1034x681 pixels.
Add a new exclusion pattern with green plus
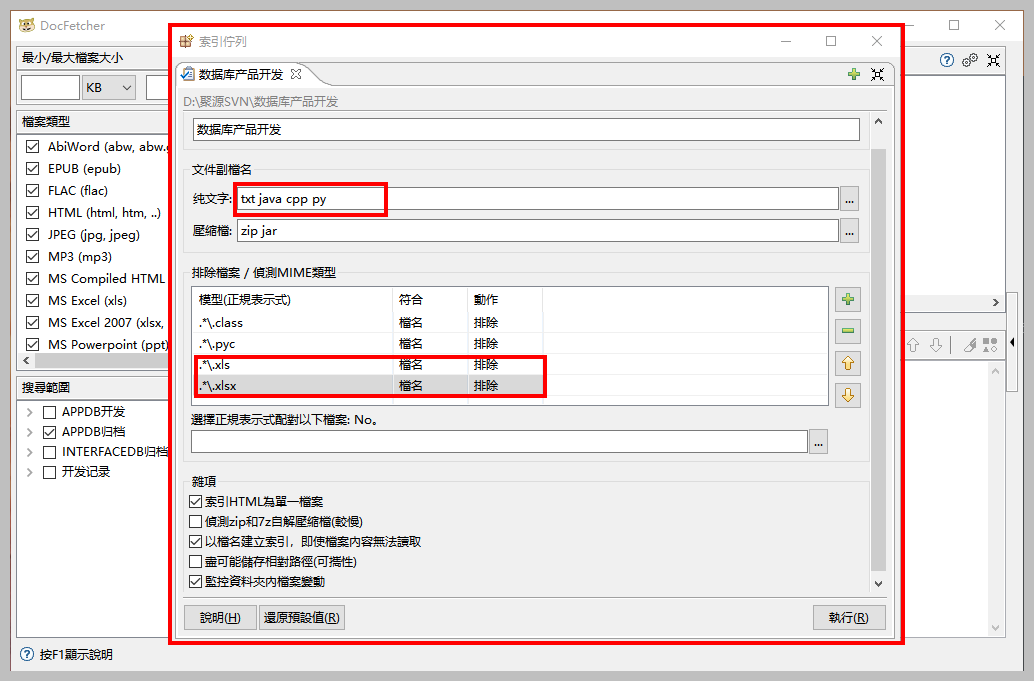point(847,298)
